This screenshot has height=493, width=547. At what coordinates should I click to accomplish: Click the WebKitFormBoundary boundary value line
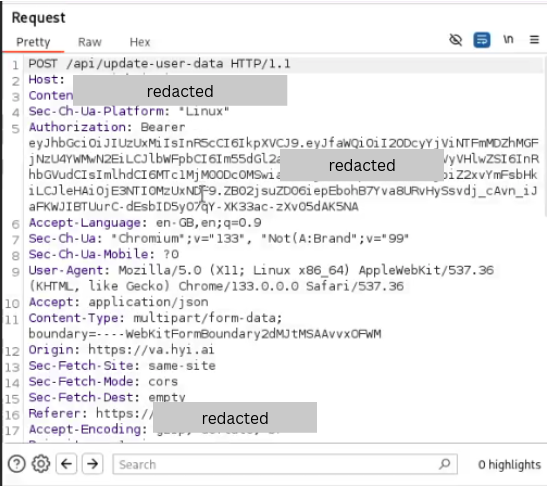coord(204,334)
